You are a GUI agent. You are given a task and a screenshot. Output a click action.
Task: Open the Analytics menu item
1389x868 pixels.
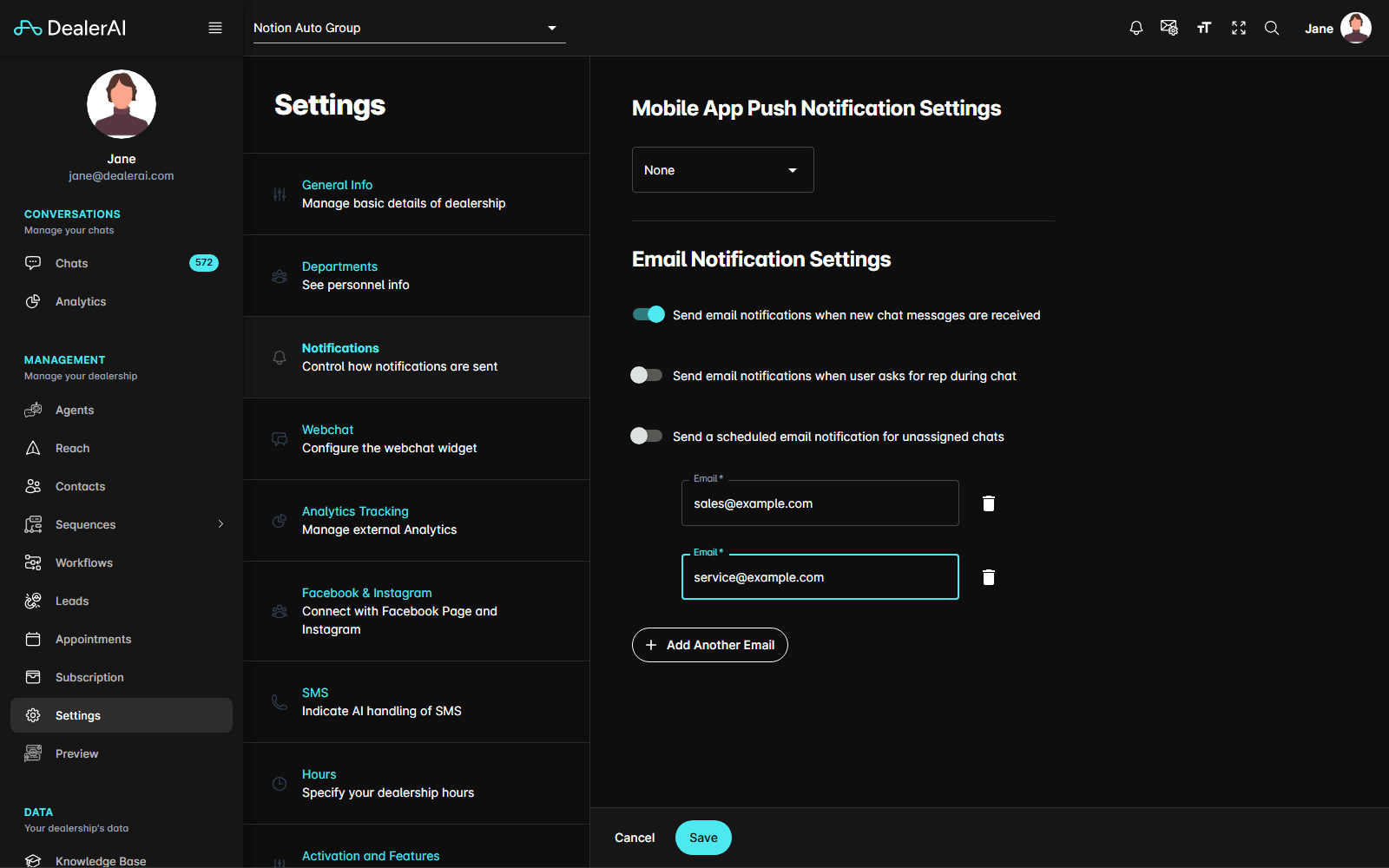(122, 301)
